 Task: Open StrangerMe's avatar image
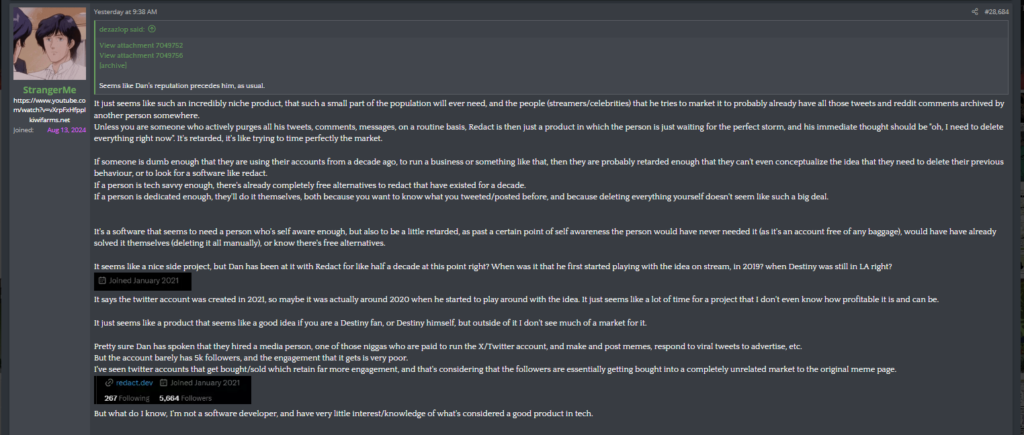(x=50, y=44)
